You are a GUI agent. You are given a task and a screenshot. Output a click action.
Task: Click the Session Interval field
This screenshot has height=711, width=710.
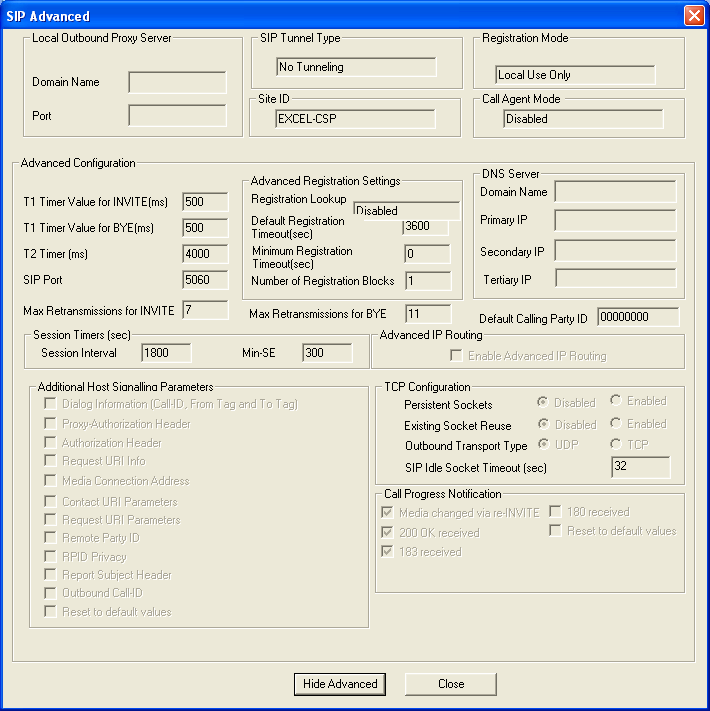[x=165, y=353]
